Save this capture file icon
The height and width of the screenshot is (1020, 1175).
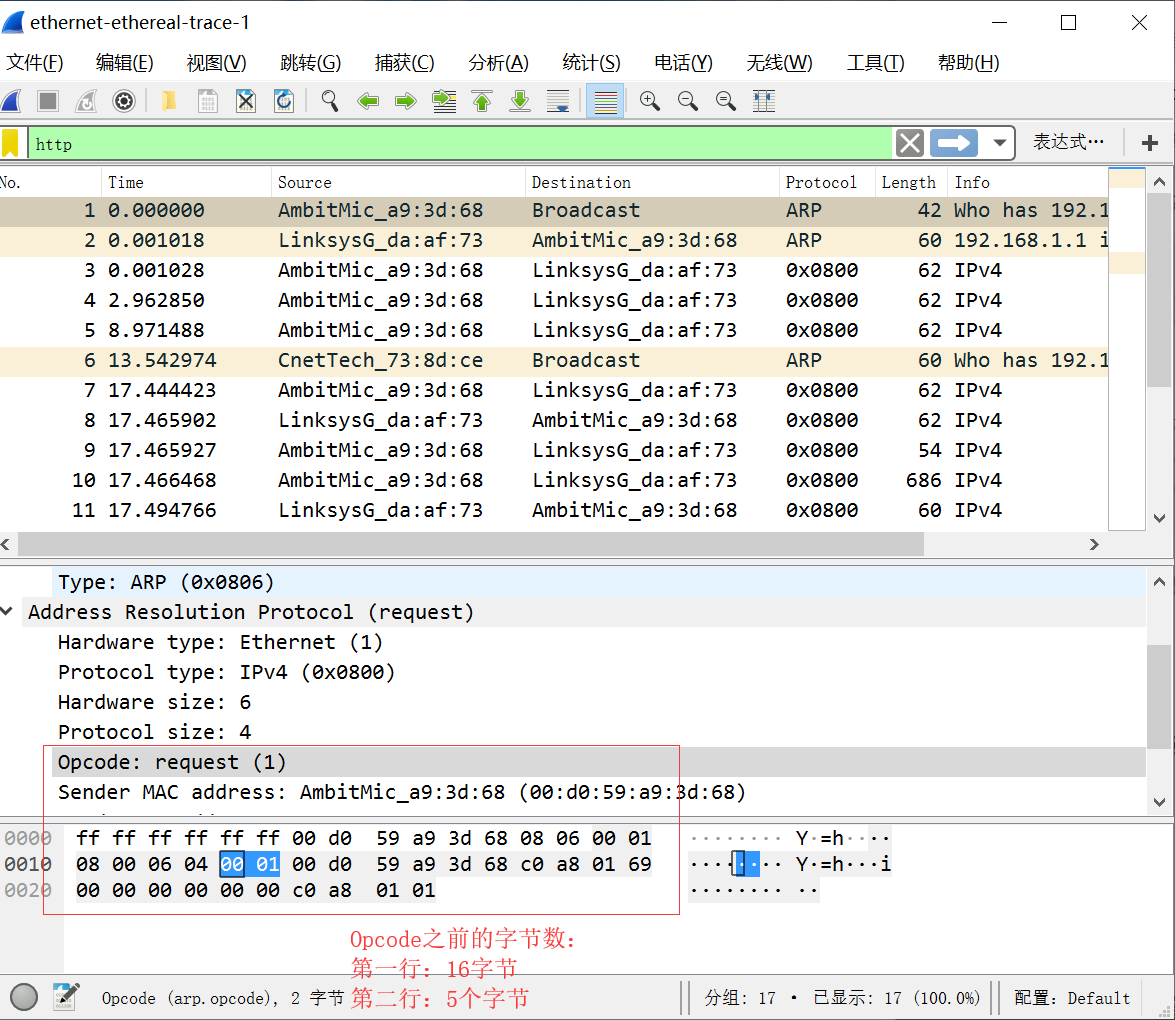[208, 100]
